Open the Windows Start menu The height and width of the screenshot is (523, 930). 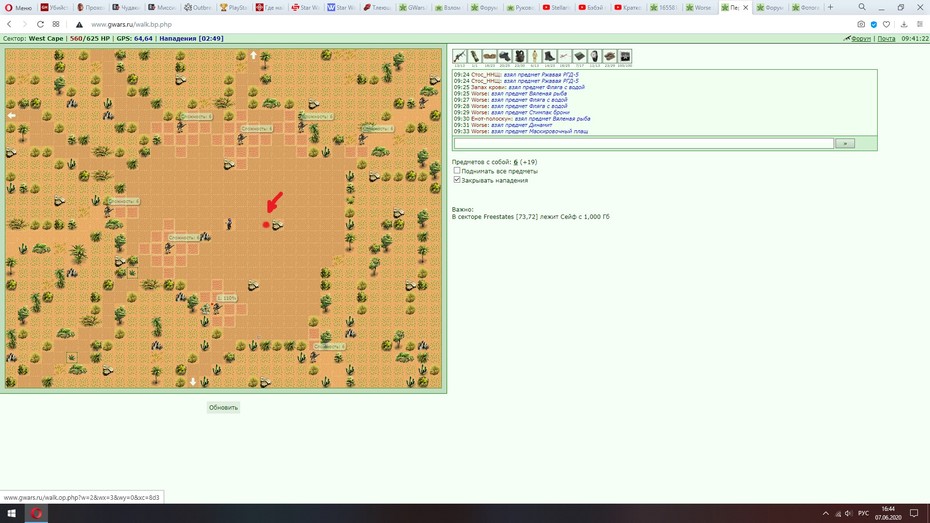click(11, 514)
